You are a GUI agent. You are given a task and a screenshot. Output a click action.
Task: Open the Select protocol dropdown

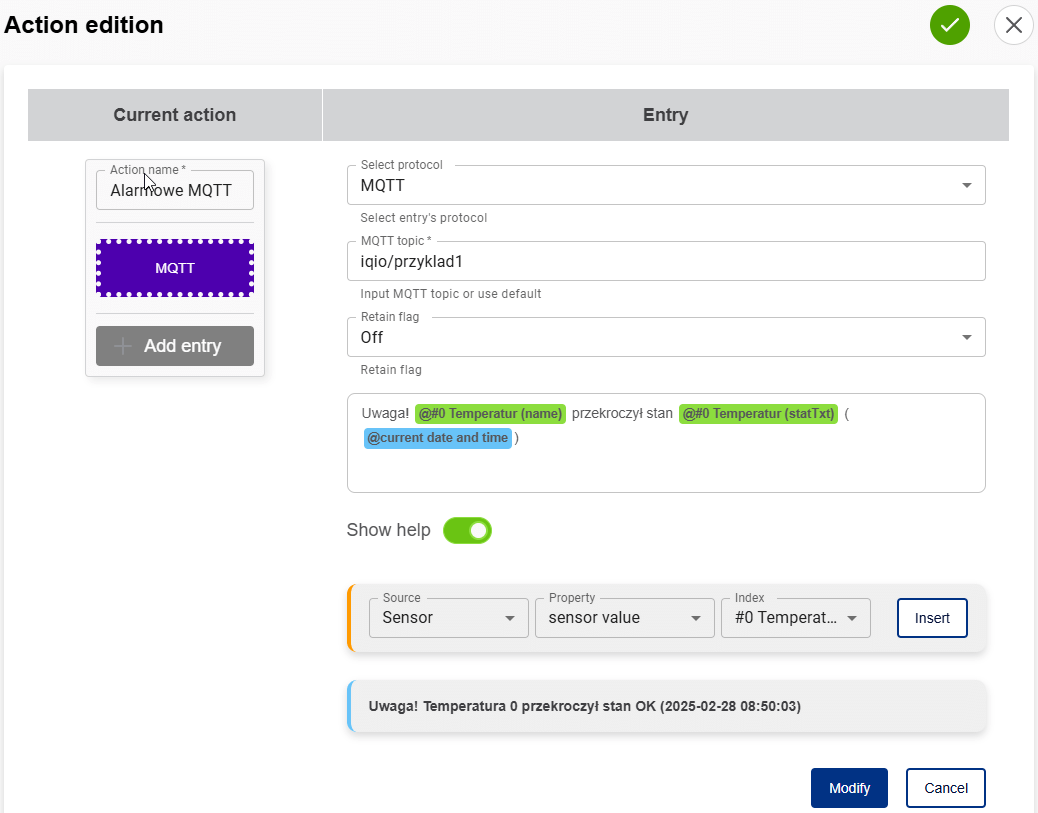coord(665,185)
